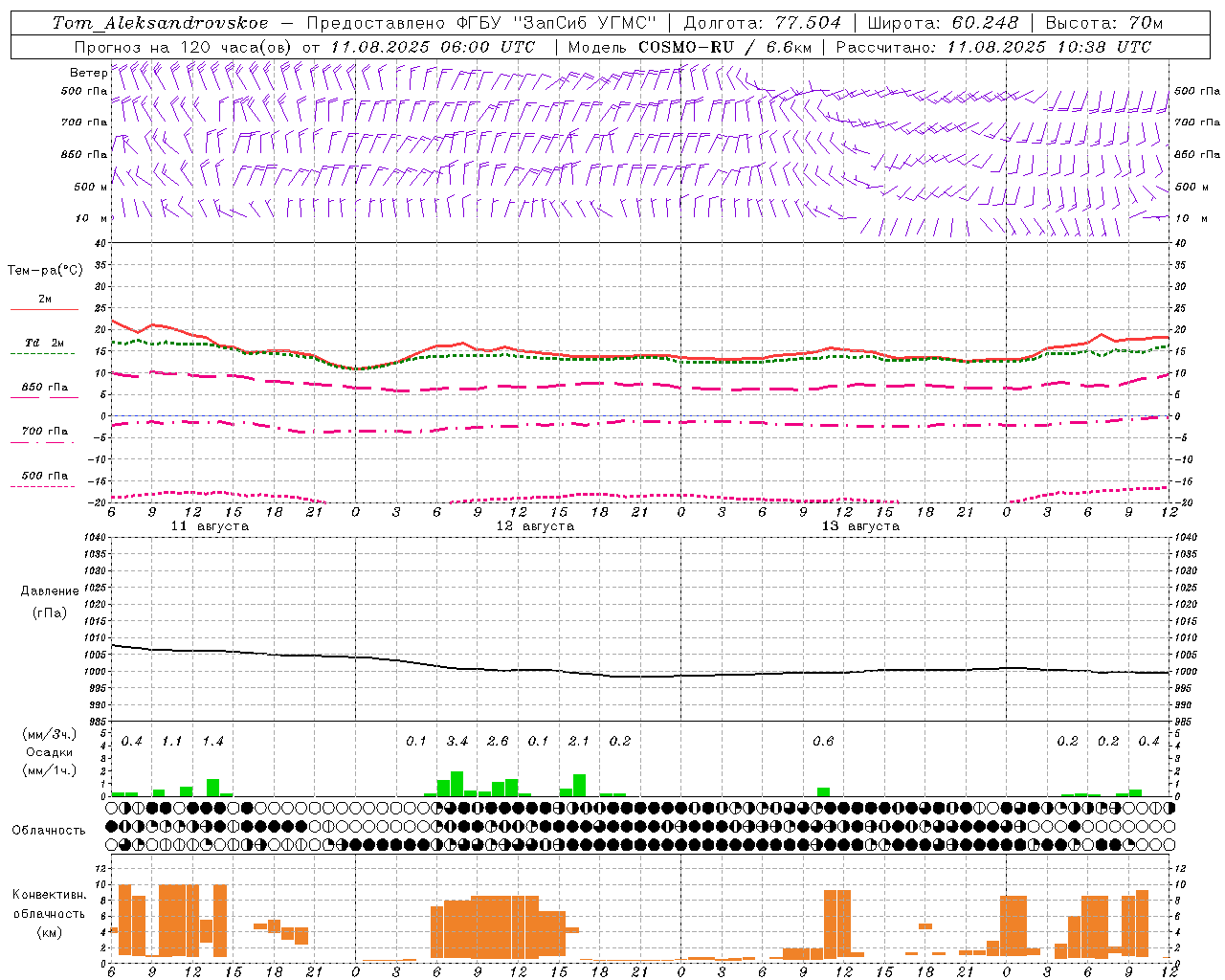
Task: Select the 3.4 precipitation total value
Action: (x=457, y=742)
